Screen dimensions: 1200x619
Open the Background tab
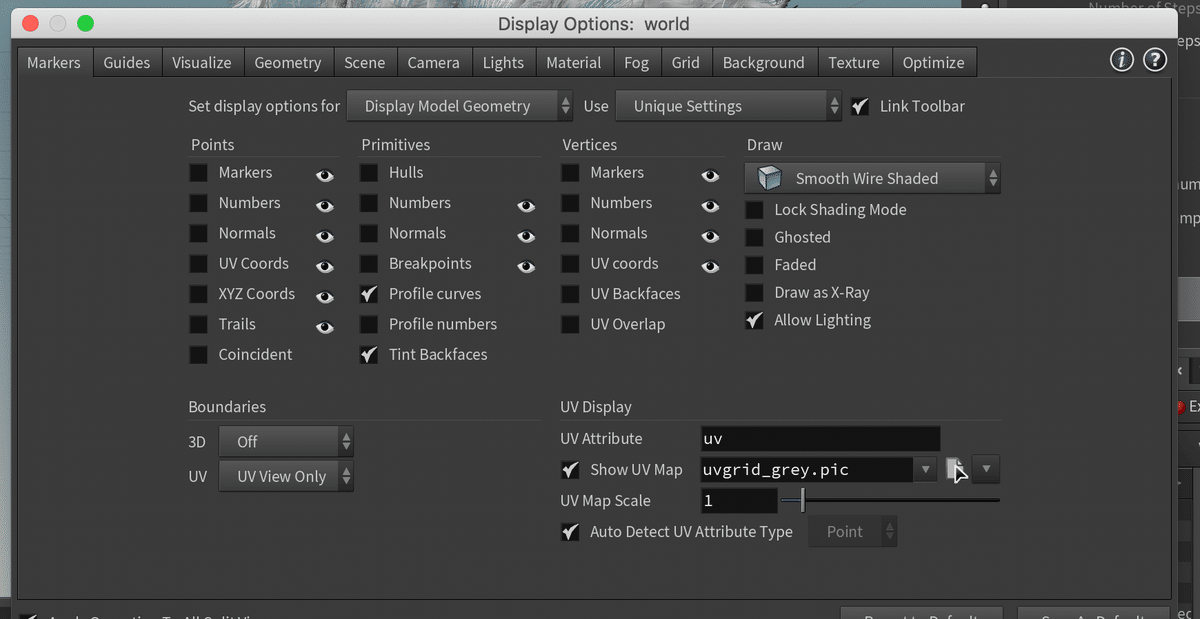[x=763, y=63]
